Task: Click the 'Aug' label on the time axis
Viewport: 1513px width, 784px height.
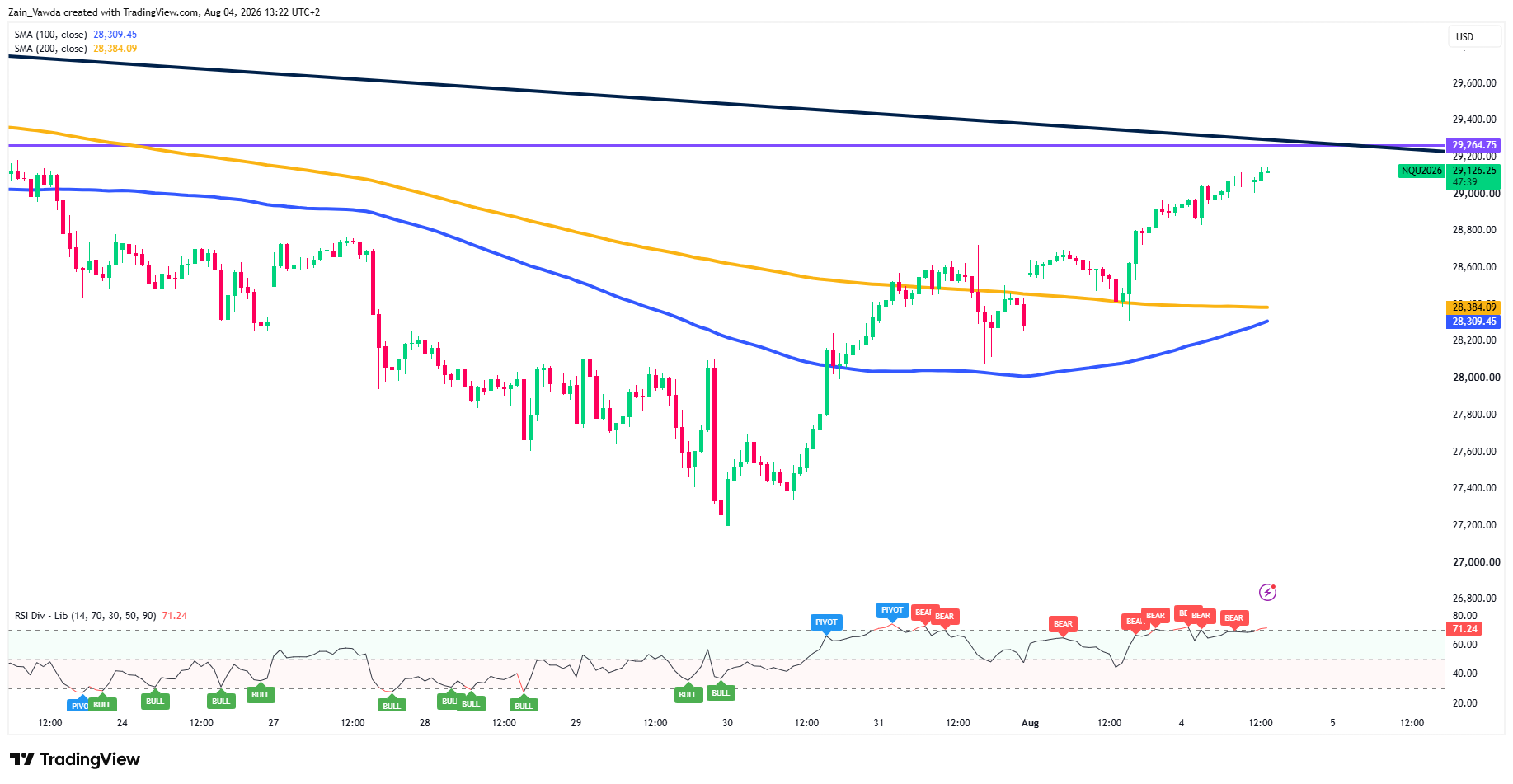Action: 1030,723
